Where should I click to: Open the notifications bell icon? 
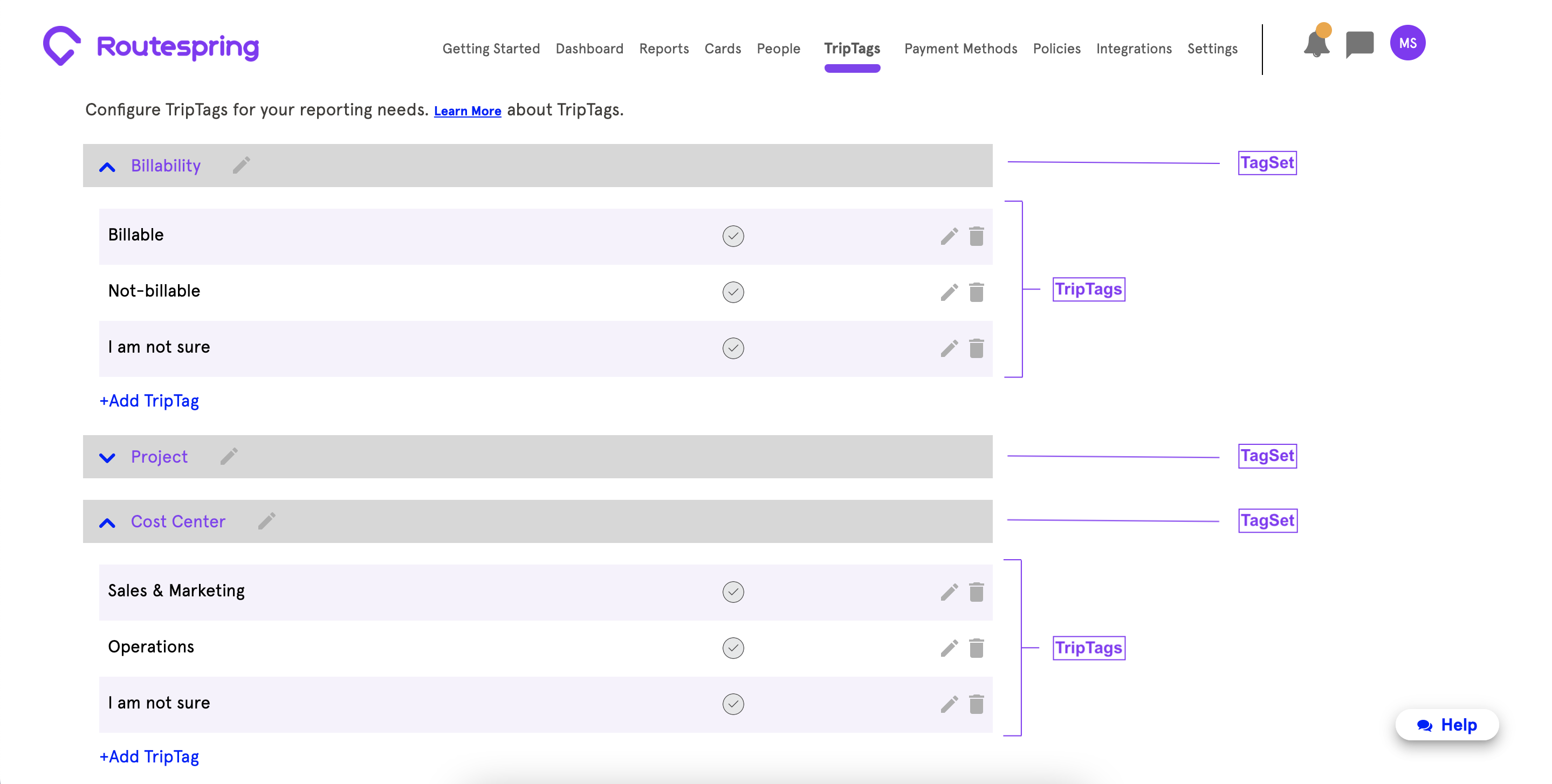1316,43
